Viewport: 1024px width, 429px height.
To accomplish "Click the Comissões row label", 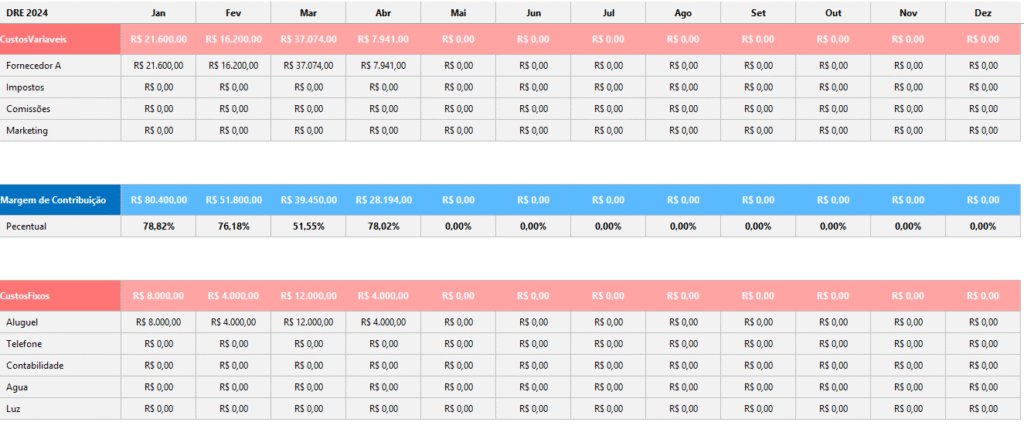I will 28,108.
